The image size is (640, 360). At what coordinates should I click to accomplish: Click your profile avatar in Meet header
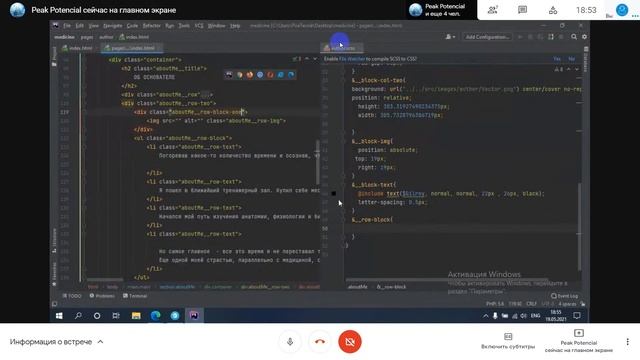pos(622,10)
